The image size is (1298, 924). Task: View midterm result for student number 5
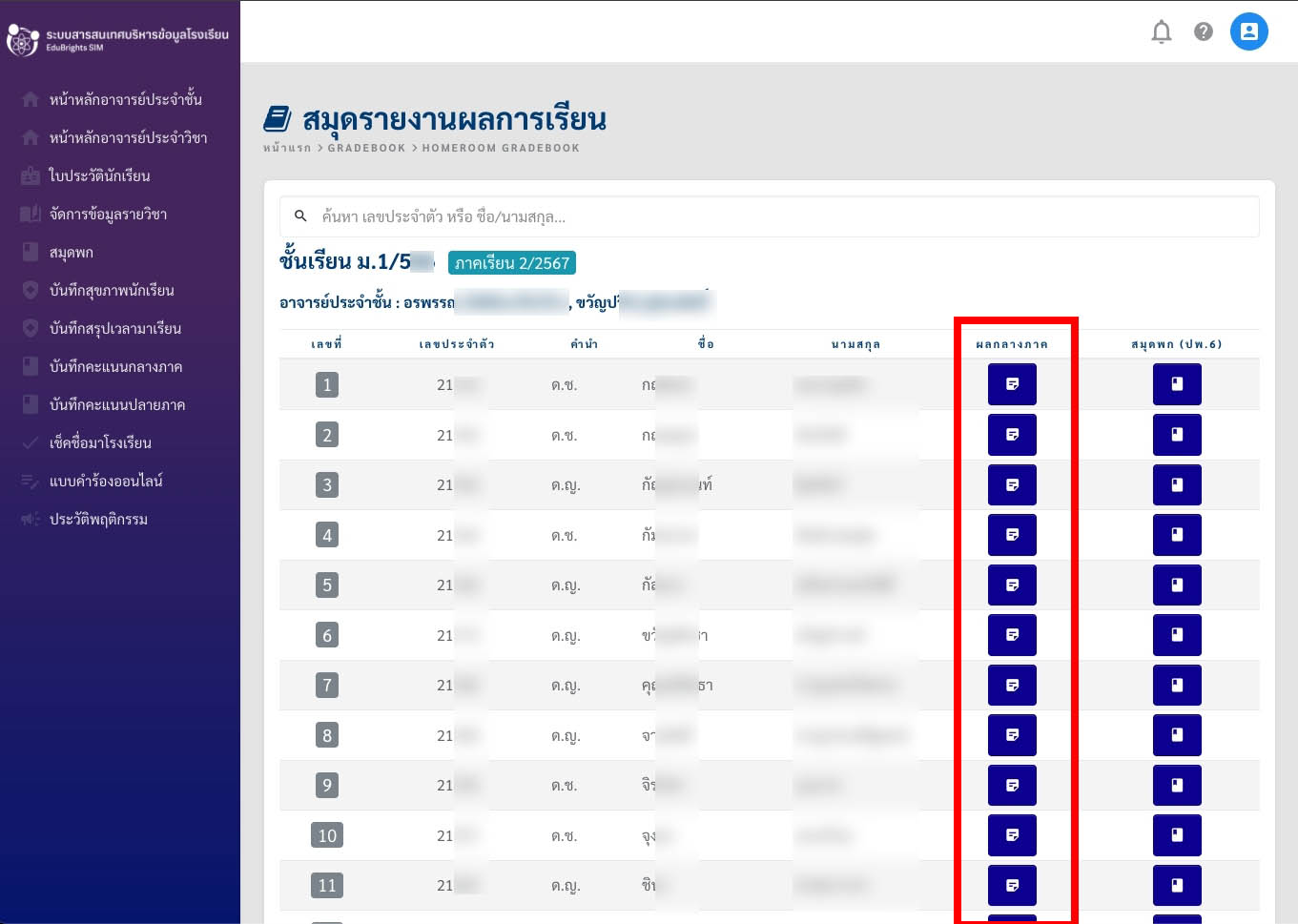(x=1012, y=585)
